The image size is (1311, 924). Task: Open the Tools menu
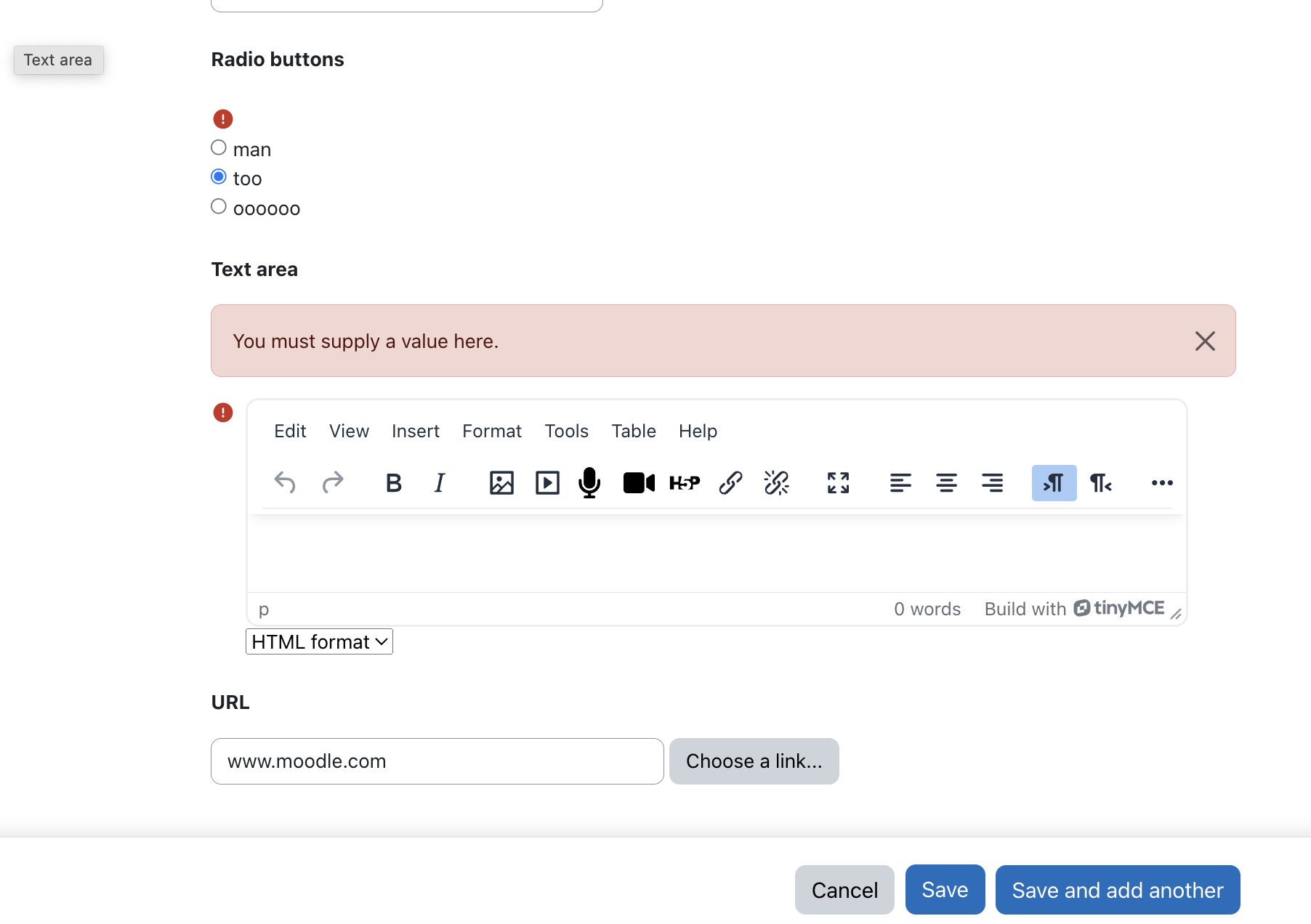[x=567, y=431]
